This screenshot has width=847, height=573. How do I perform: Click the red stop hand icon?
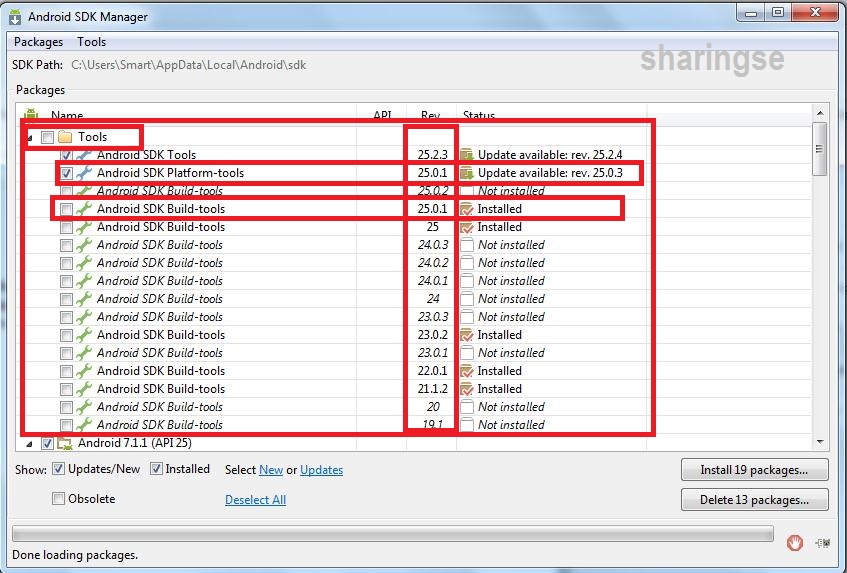(795, 542)
